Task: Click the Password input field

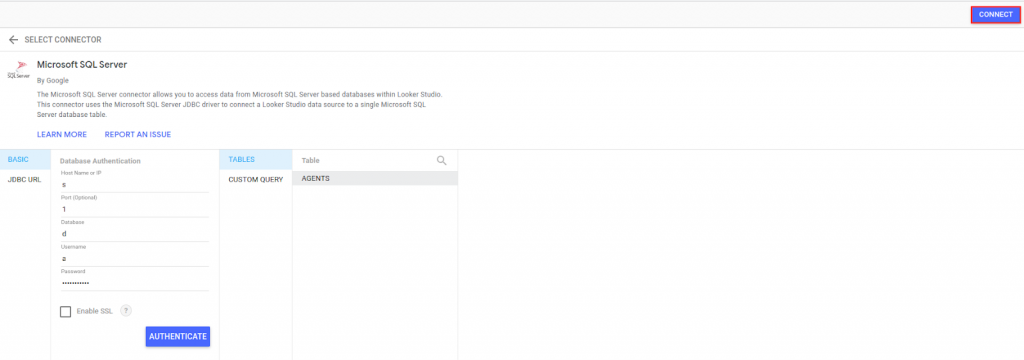Action: pos(135,283)
